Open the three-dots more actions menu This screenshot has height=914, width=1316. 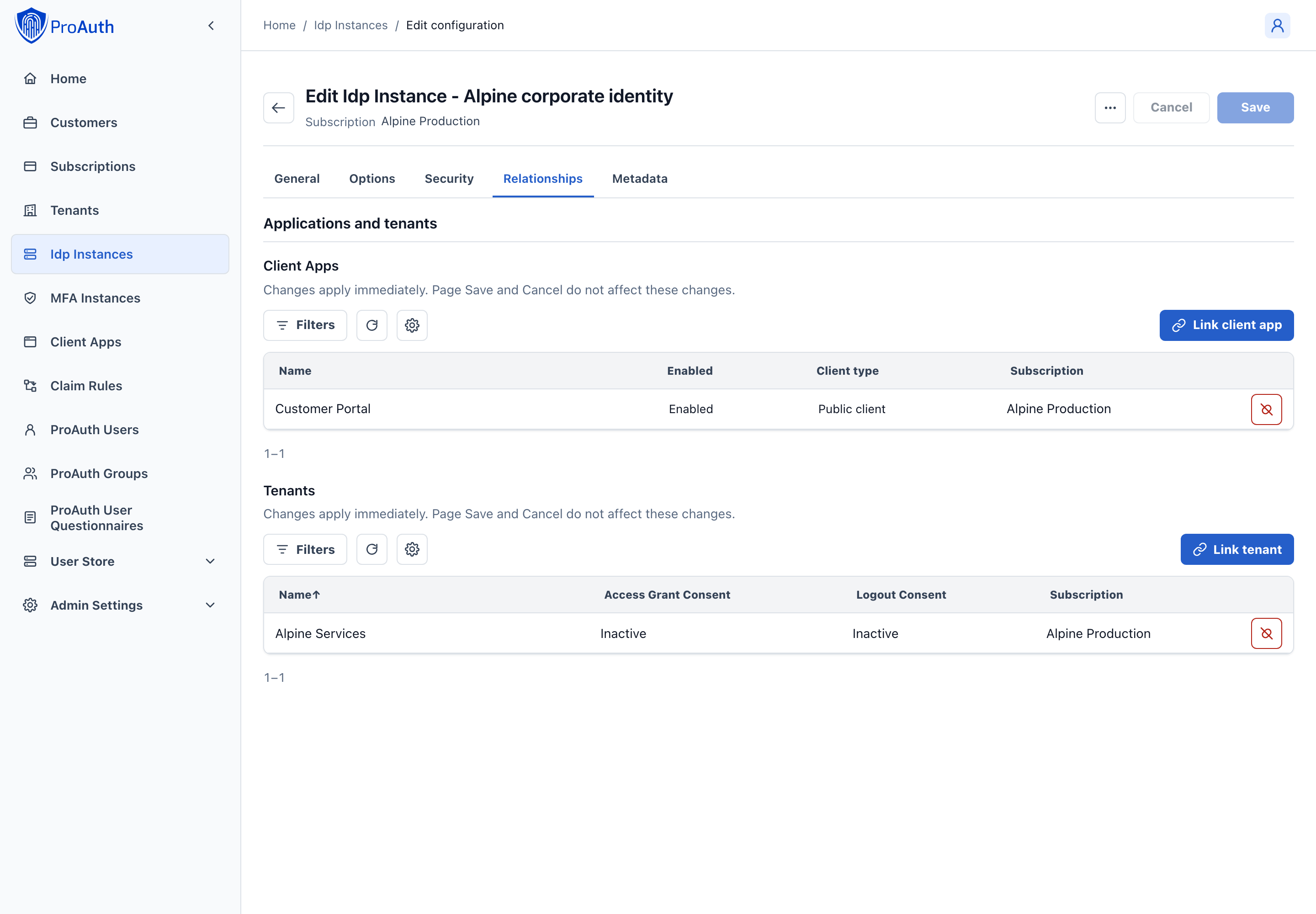pyautogui.click(x=1110, y=108)
